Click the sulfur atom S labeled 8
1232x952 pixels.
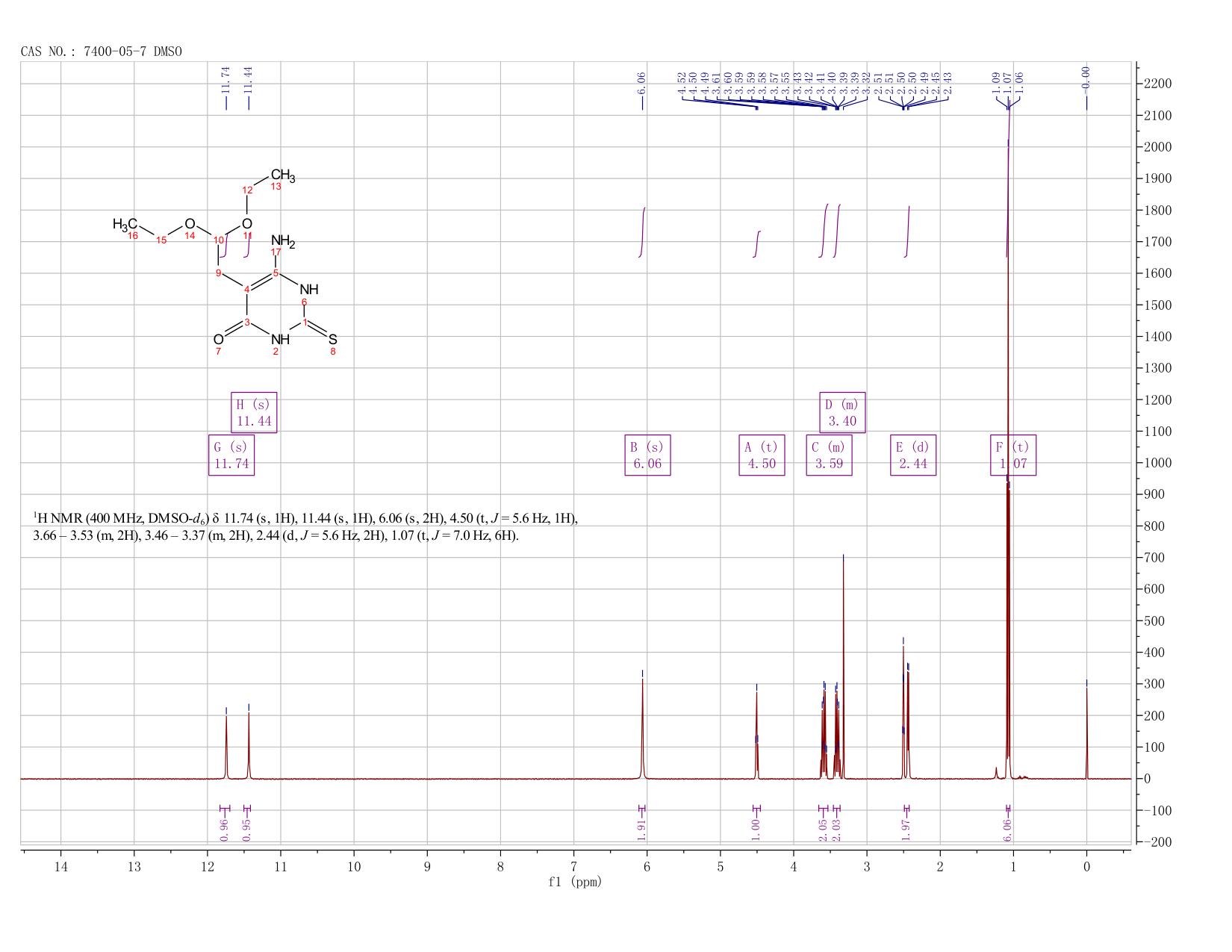[333, 340]
